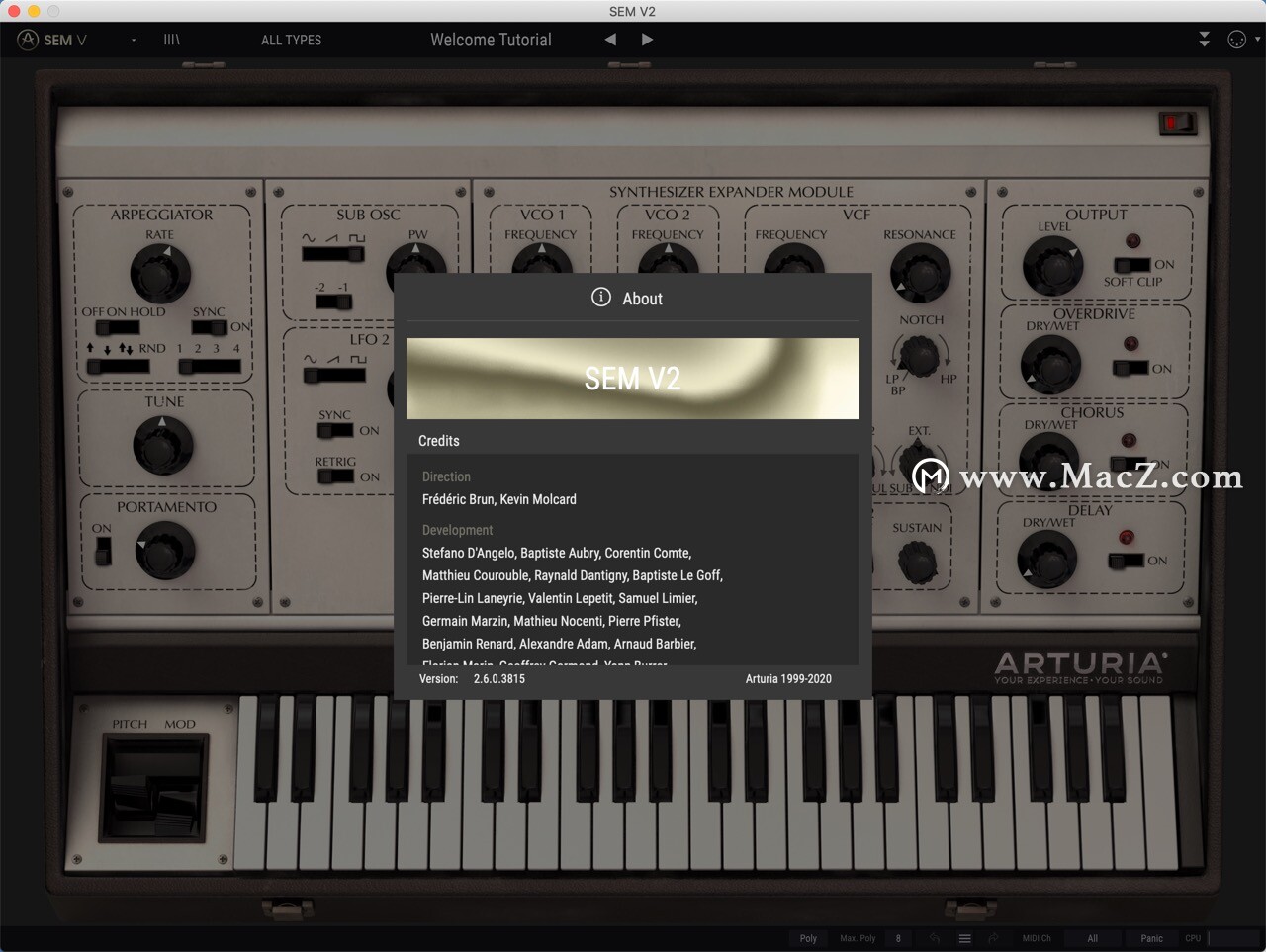Set LFO 2 waveform selector switch

click(x=334, y=376)
